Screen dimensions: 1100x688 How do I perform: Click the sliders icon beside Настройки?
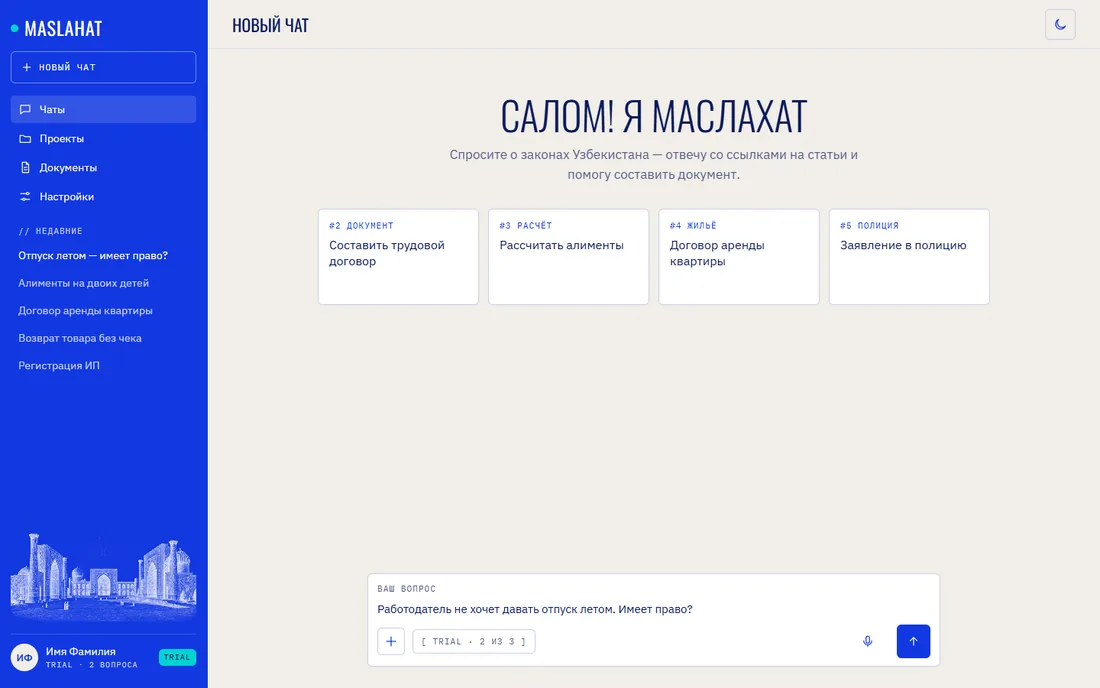(x=25, y=196)
